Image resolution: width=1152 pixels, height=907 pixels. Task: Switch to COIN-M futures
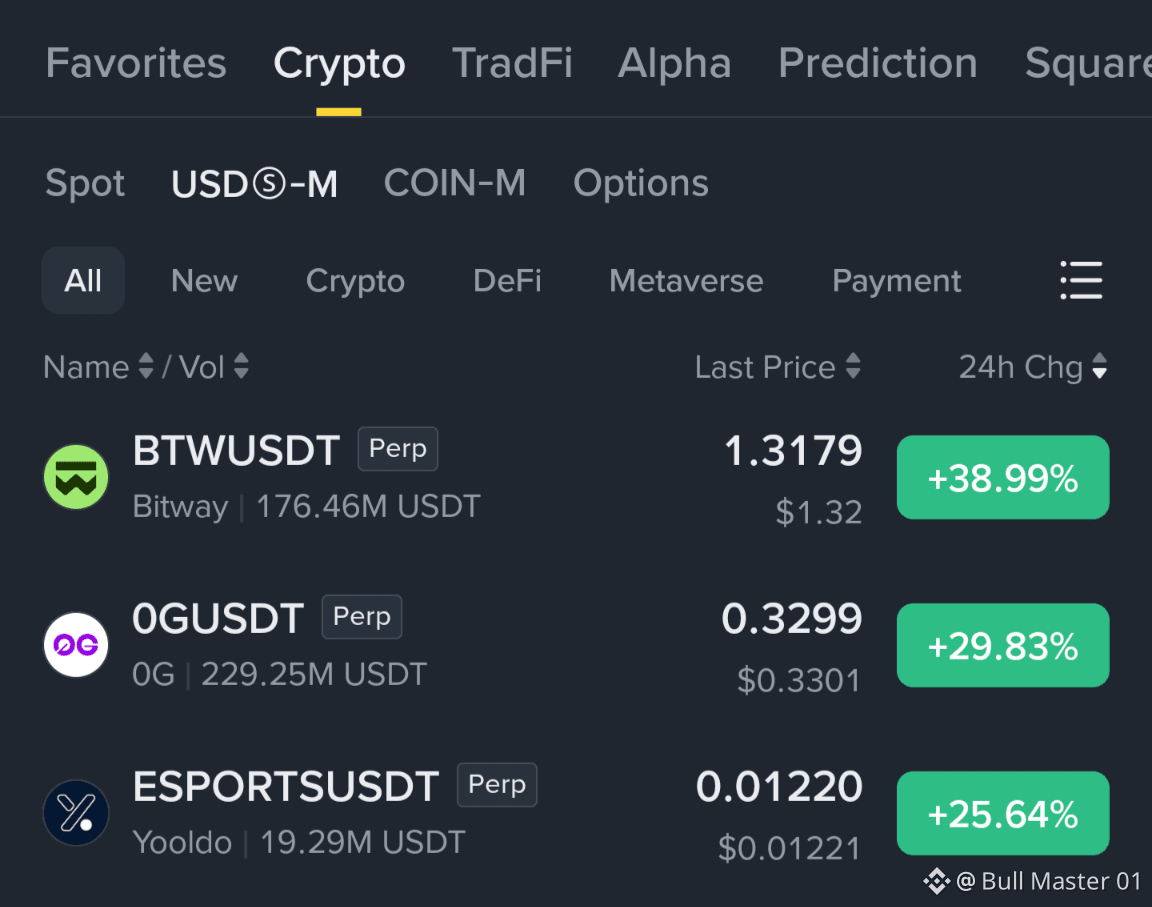[455, 183]
